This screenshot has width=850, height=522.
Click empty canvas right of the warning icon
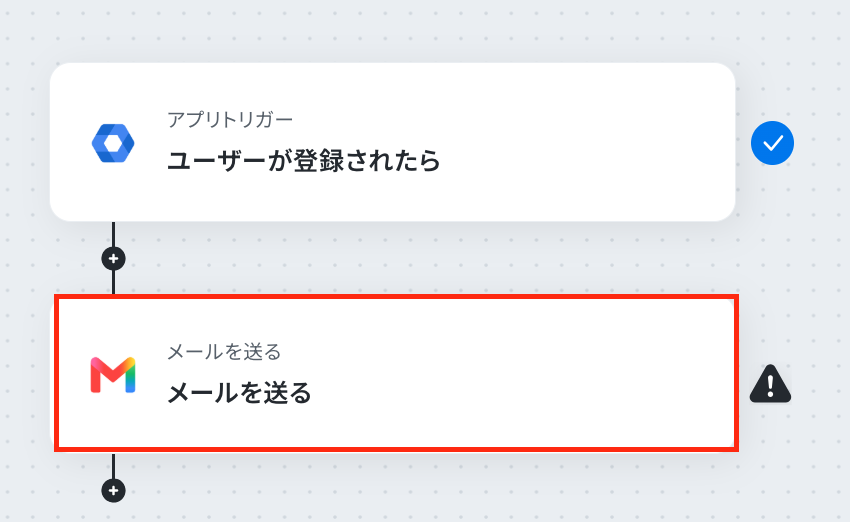pos(821,384)
